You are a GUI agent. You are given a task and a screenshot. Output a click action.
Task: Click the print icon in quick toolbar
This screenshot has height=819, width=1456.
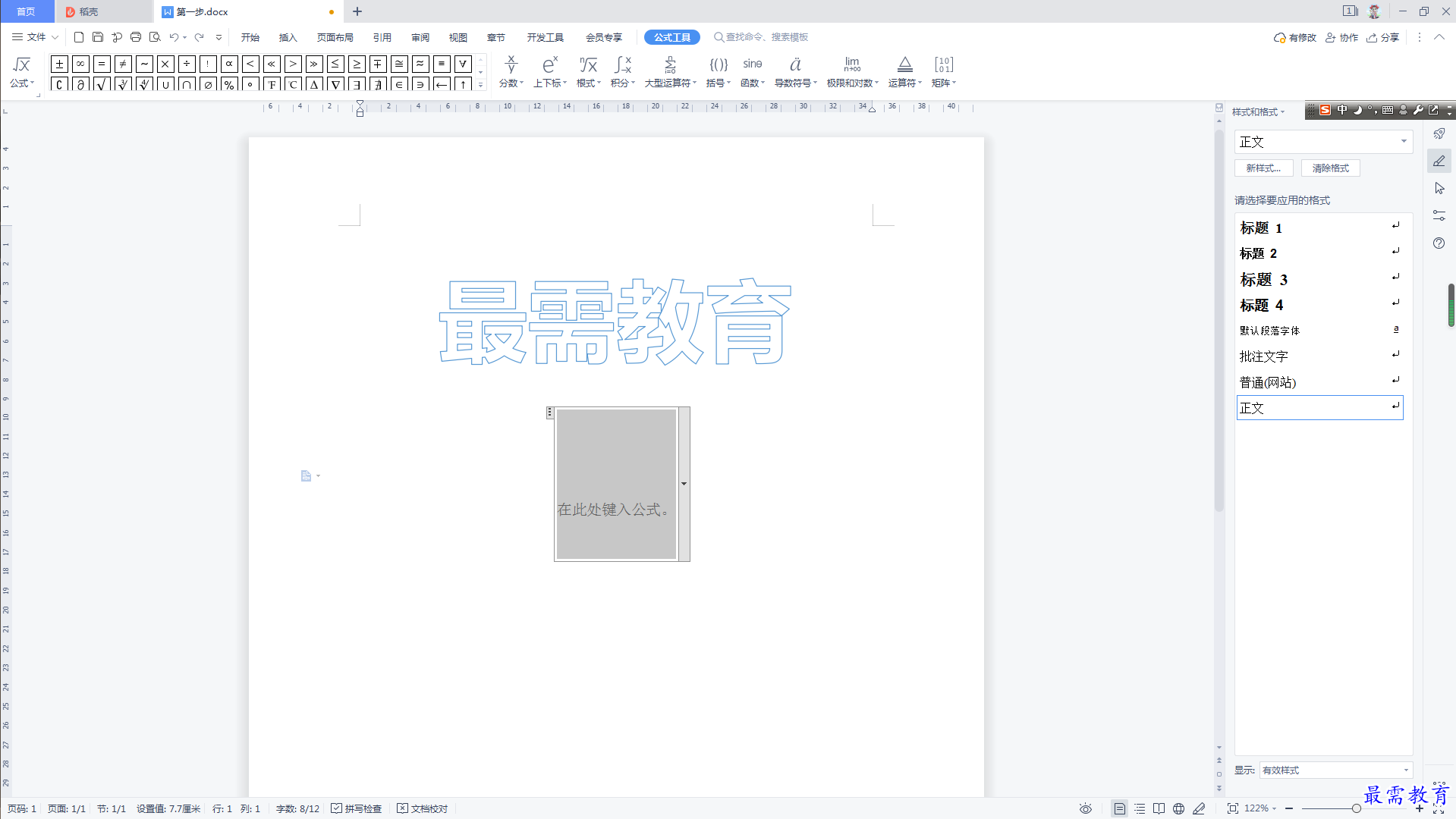(136, 37)
